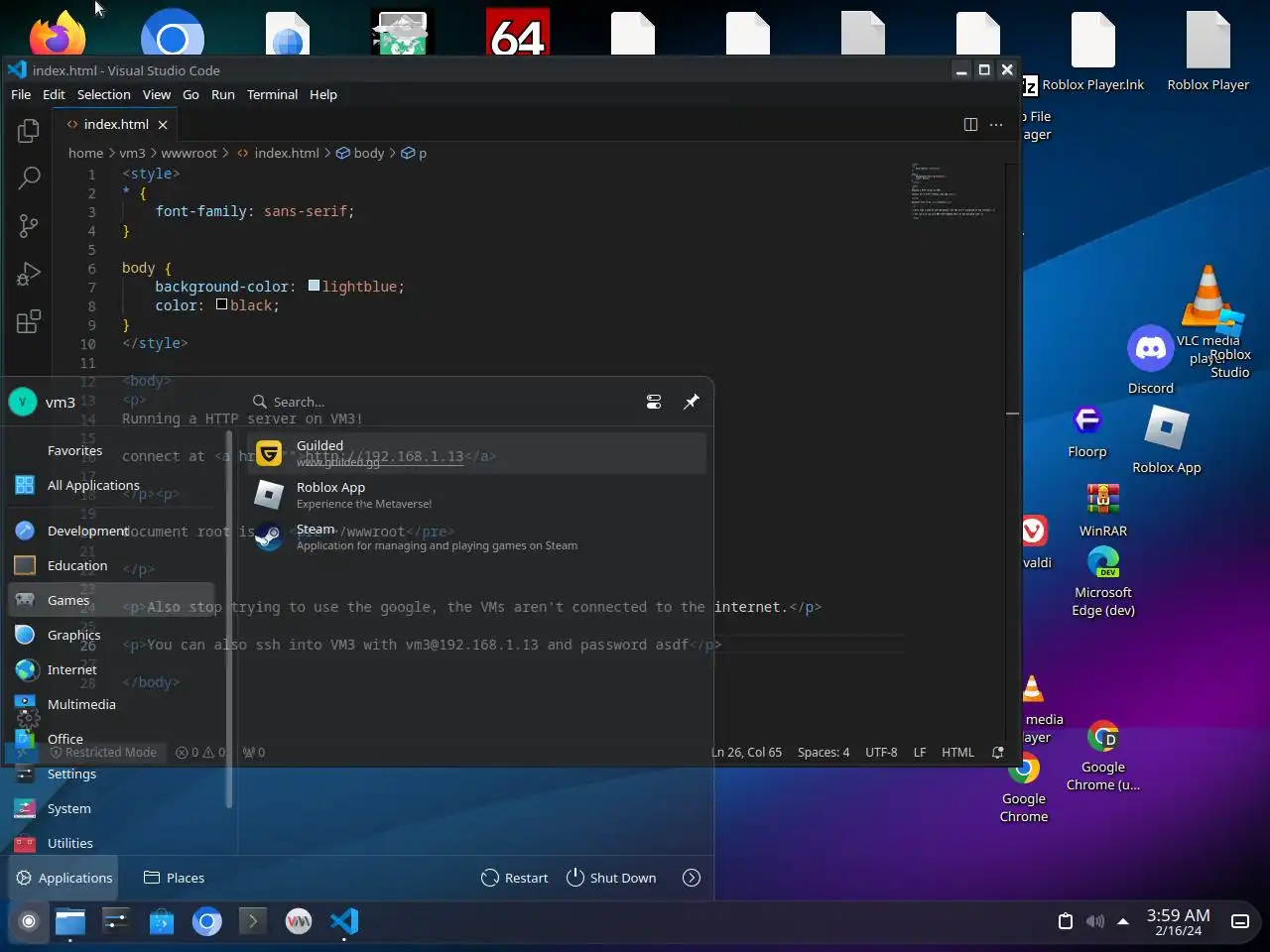This screenshot has height=952, width=1270.
Task: Click the Shut Down button
Action: point(611,878)
